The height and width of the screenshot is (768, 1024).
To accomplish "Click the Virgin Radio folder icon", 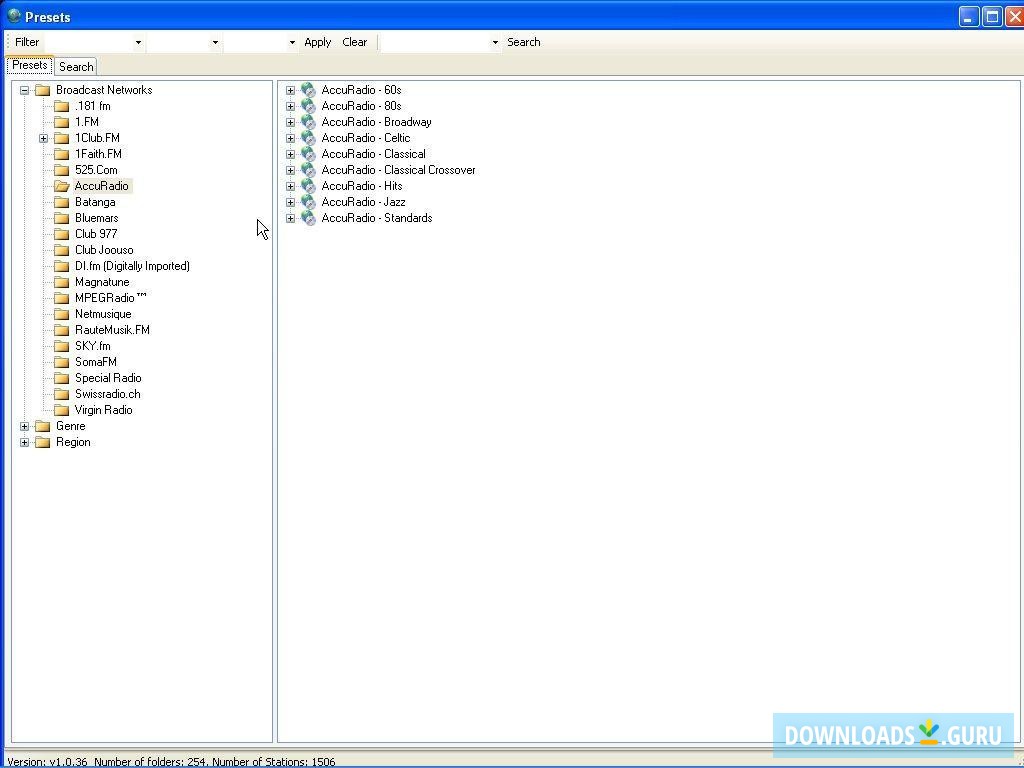I will [x=61, y=410].
